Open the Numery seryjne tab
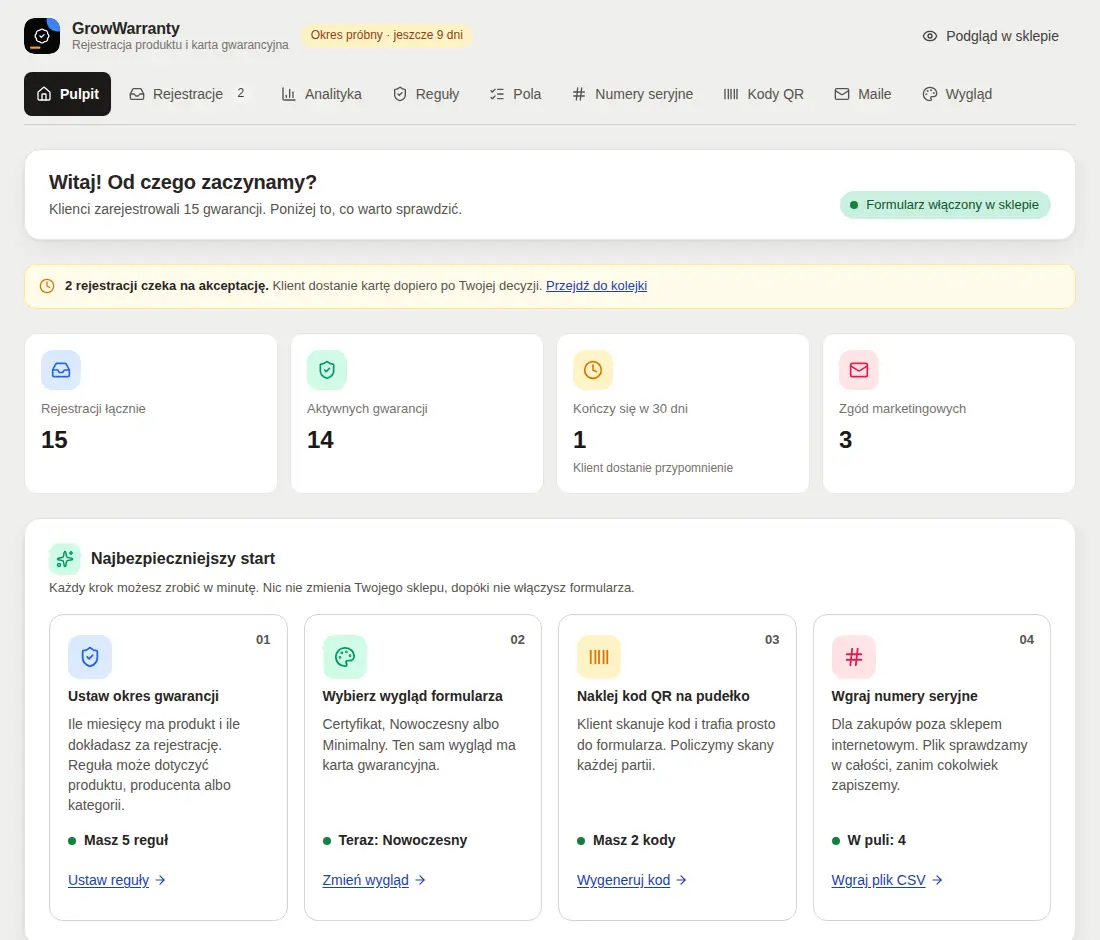The height and width of the screenshot is (940, 1100). [633, 94]
